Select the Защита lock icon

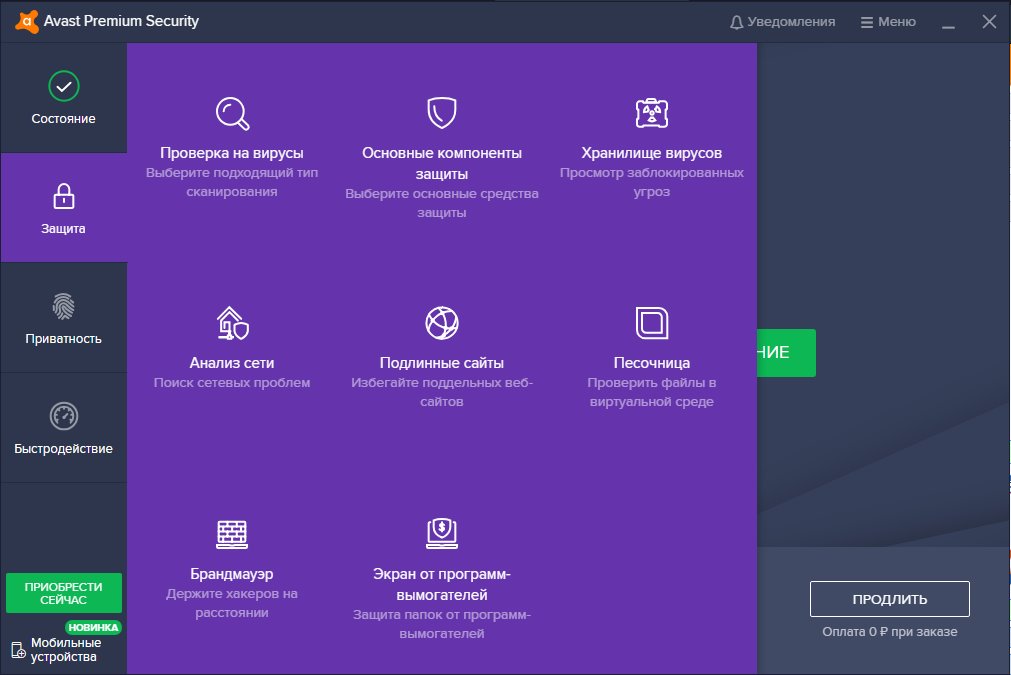coord(64,196)
